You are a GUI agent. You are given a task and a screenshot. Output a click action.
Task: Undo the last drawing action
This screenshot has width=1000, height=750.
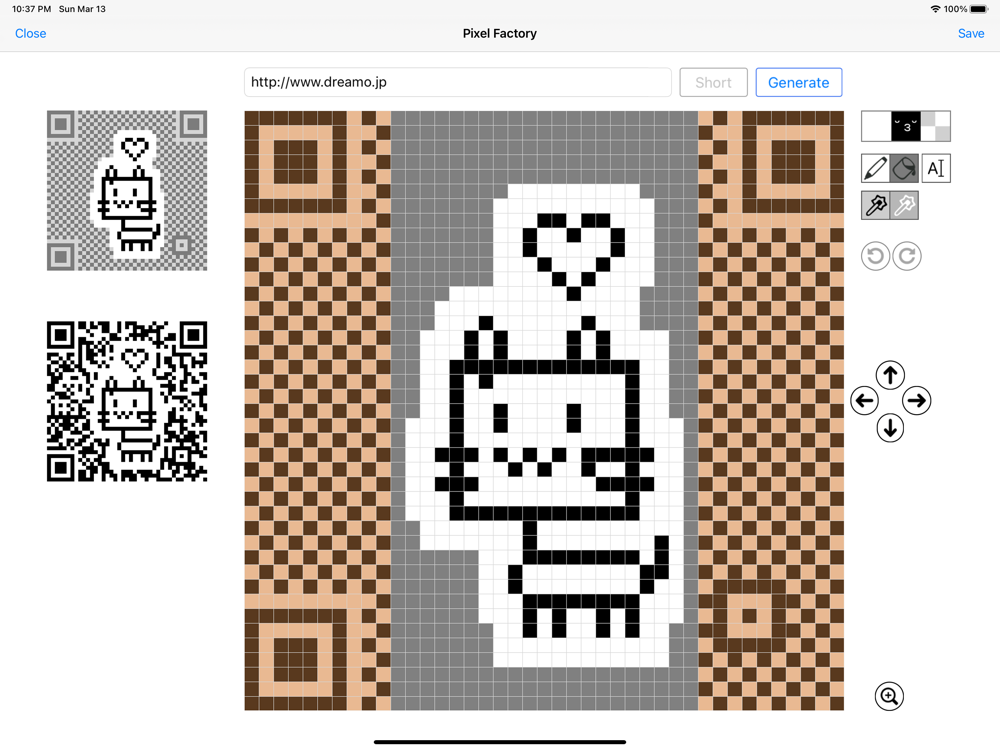875,256
